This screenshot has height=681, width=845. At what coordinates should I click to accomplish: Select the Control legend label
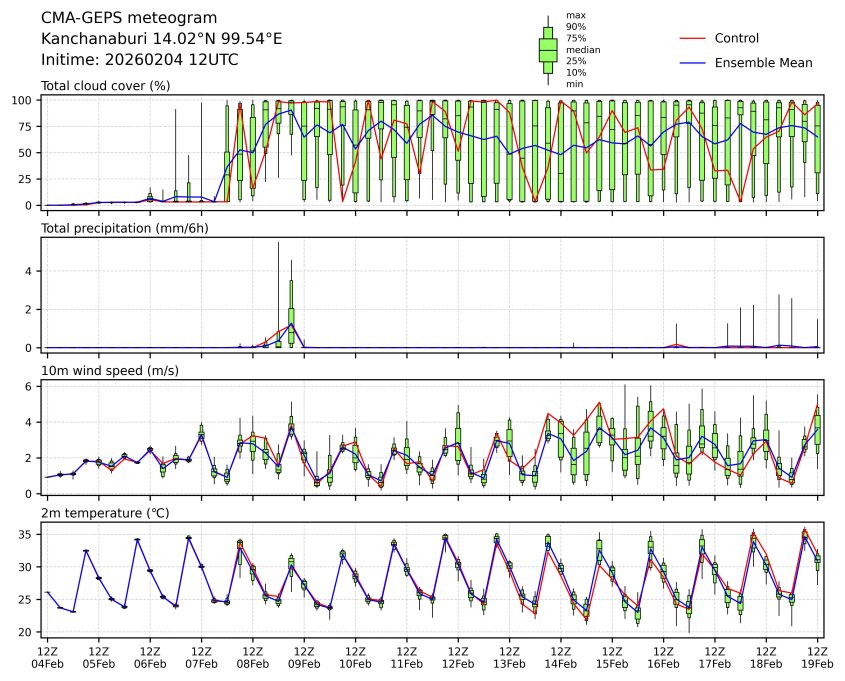pyautogui.click(x=736, y=38)
